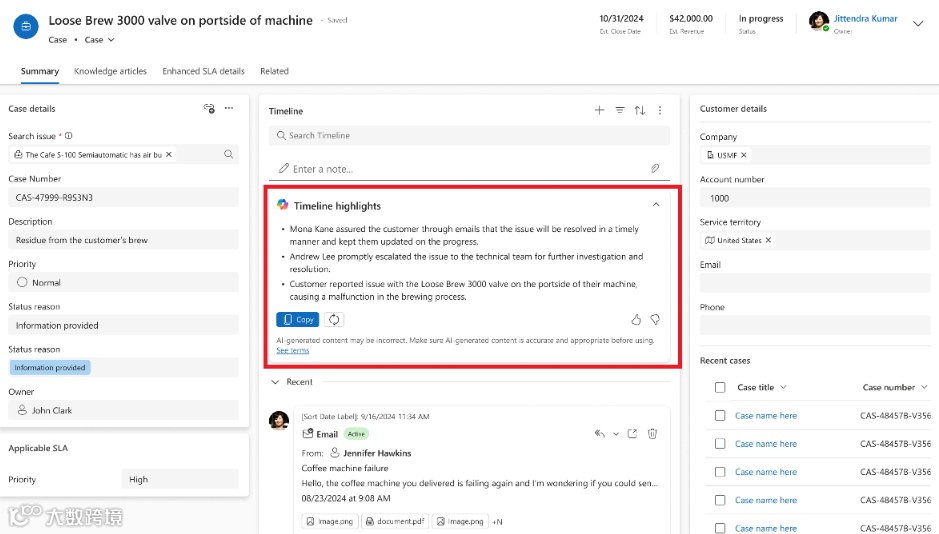
Task: Collapse the Recent timeline section
Action: click(275, 382)
